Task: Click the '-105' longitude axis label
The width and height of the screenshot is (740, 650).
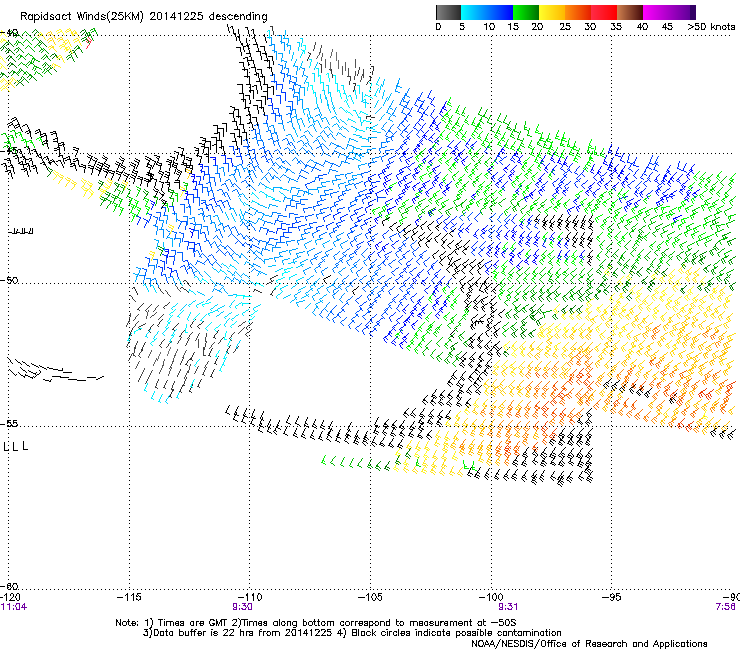Action: (x=370, y=597)
